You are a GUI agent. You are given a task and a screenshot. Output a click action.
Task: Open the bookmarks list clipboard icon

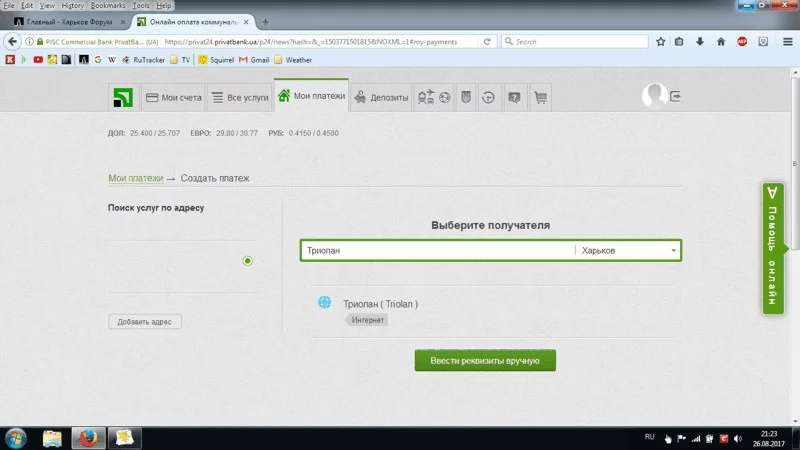point(679,42)
